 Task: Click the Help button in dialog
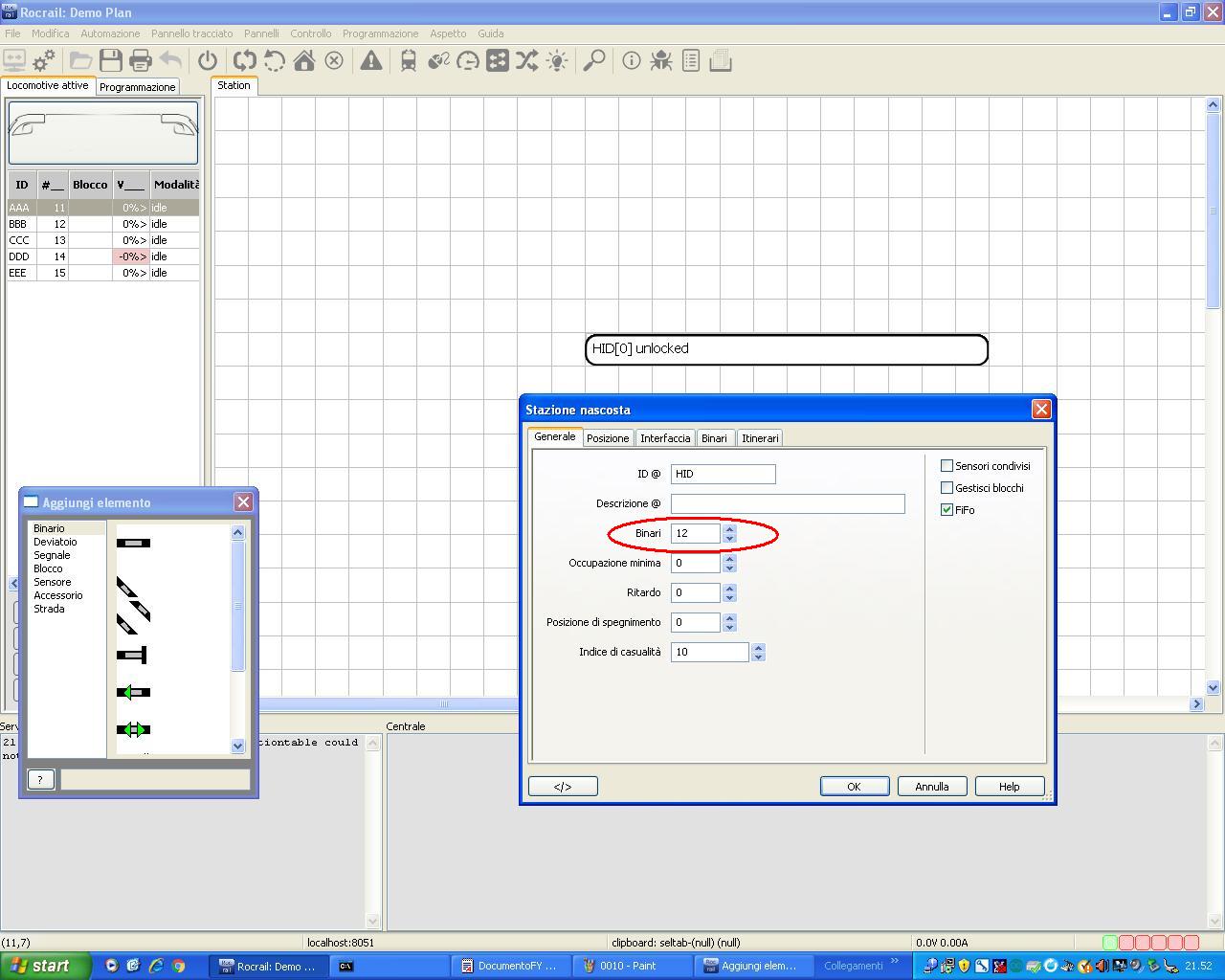point(1010,787)
